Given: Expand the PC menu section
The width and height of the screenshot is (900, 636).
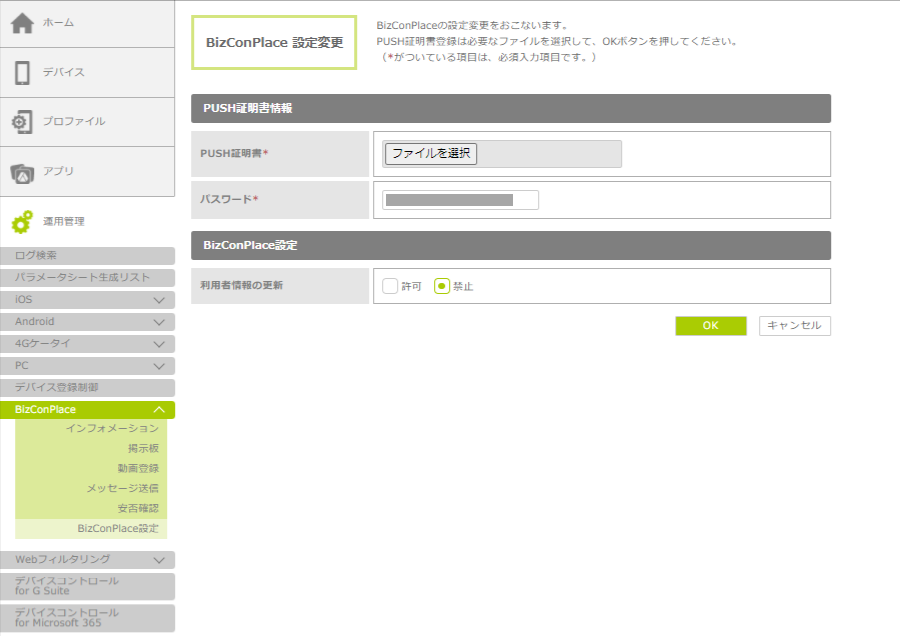Looking at the screenshot, I should 158,366.
